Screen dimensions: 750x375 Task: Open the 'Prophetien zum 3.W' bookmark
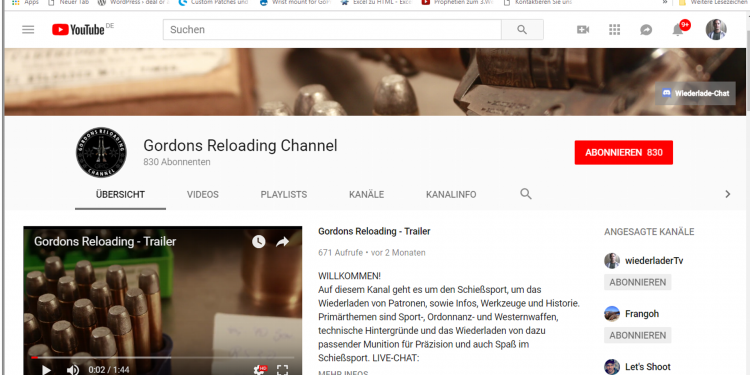pyautogui.click(x=457, y=2)
